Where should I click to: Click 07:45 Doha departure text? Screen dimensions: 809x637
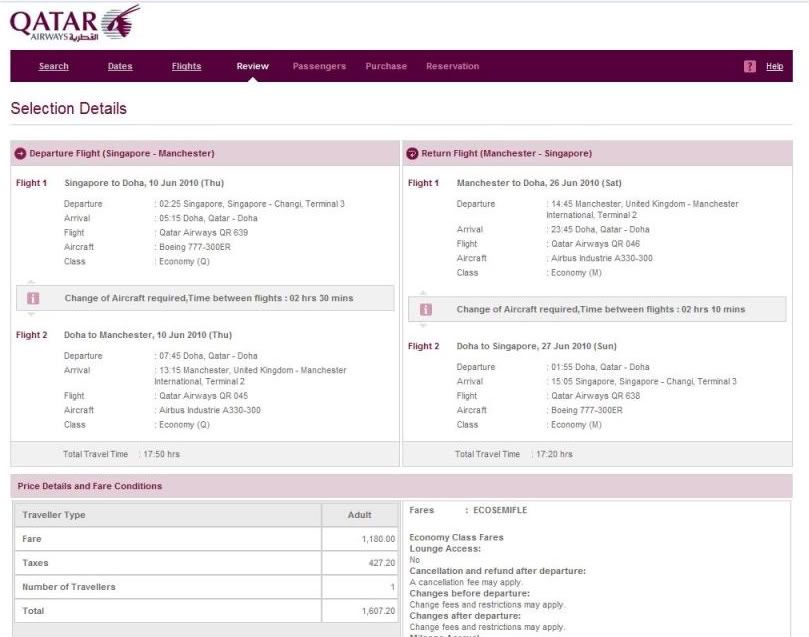(208, 356)
